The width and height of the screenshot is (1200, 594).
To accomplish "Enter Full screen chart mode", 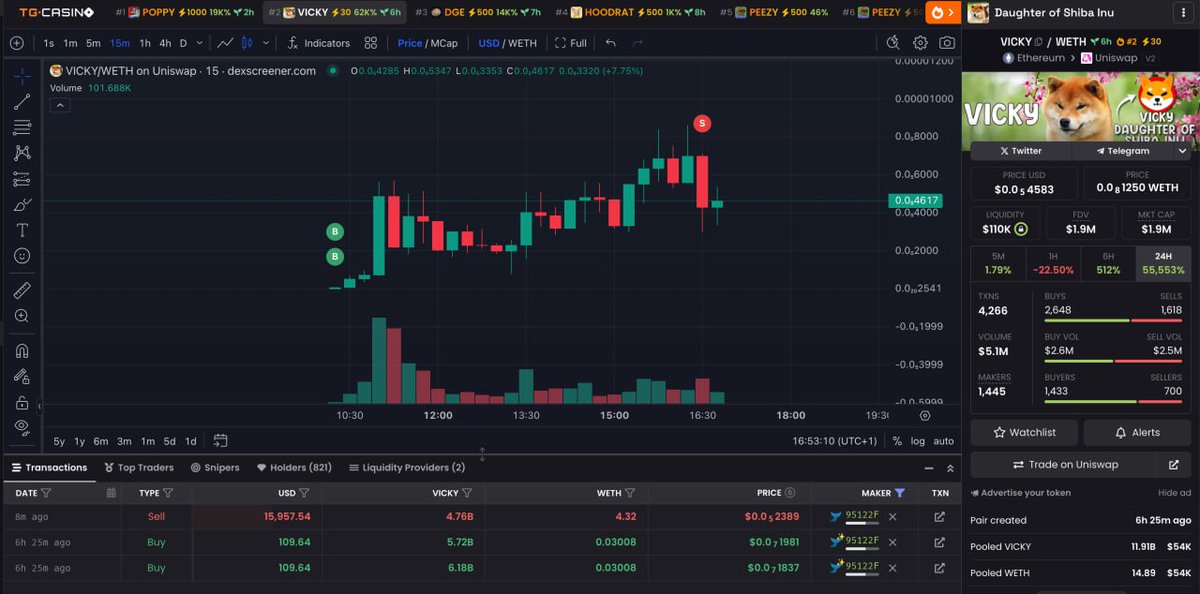I will click(571, 43).
